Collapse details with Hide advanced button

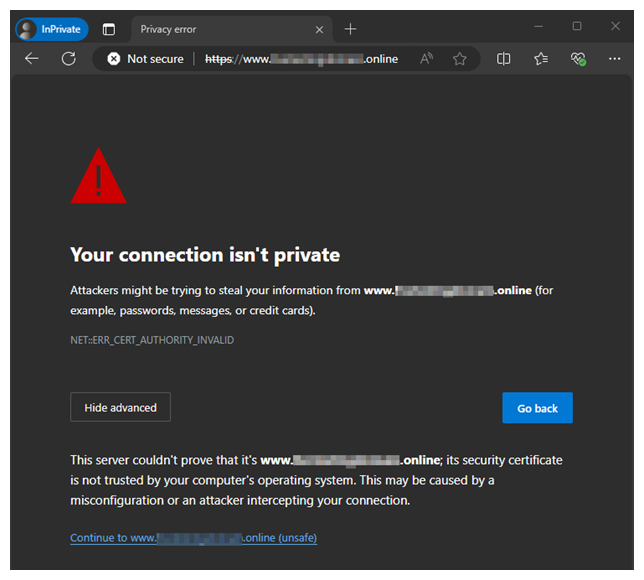pyautogui.click(x=120, y=407)
